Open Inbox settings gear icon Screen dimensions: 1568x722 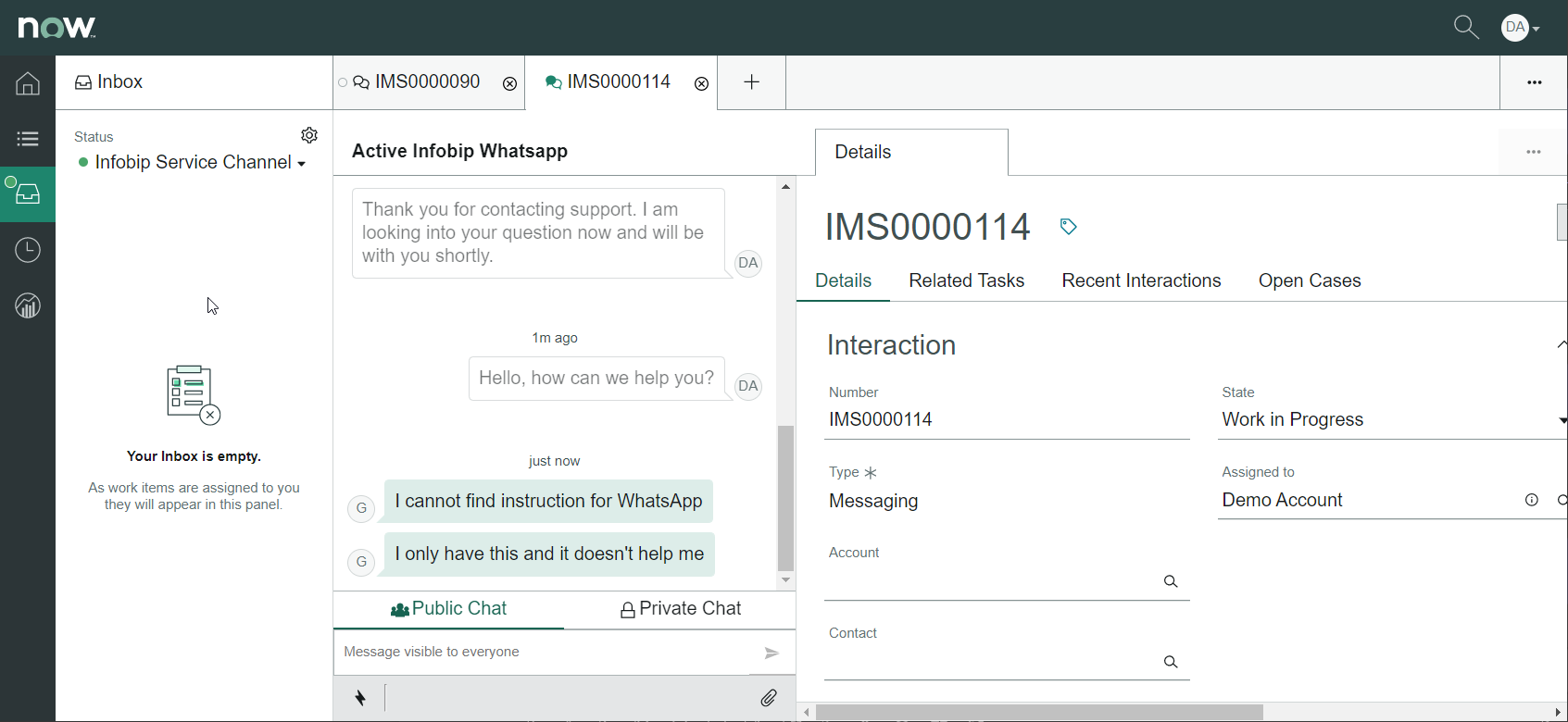coord(309,135)
